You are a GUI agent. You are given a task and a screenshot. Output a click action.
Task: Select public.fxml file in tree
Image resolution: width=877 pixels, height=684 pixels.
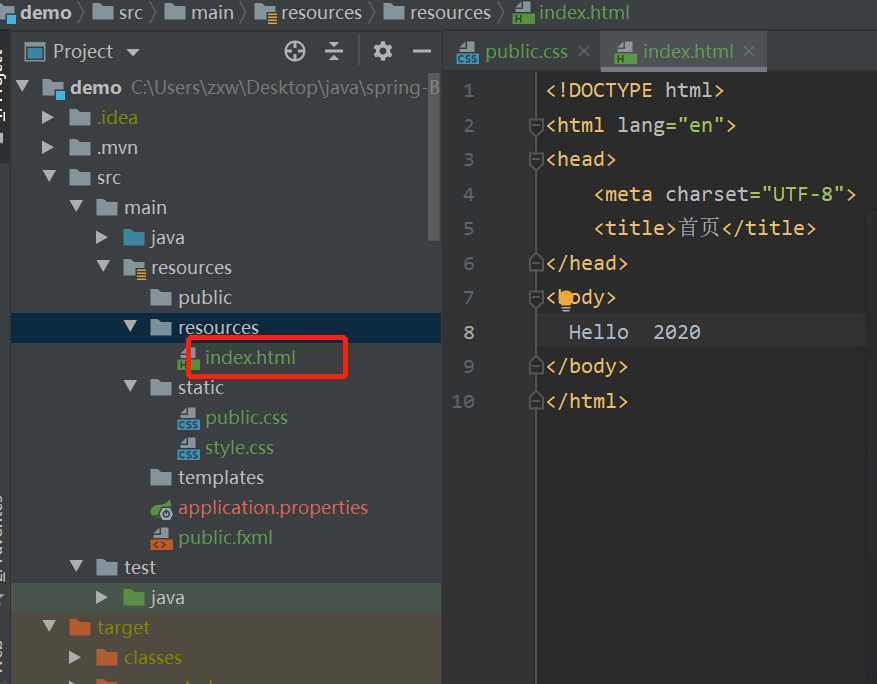[225, 537]
